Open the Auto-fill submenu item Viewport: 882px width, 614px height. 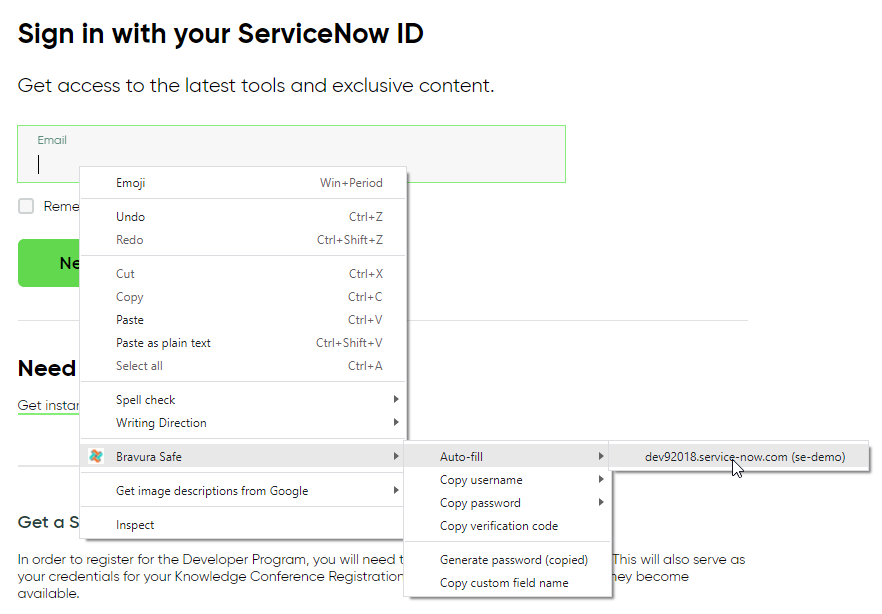click(x=461, y=457)
